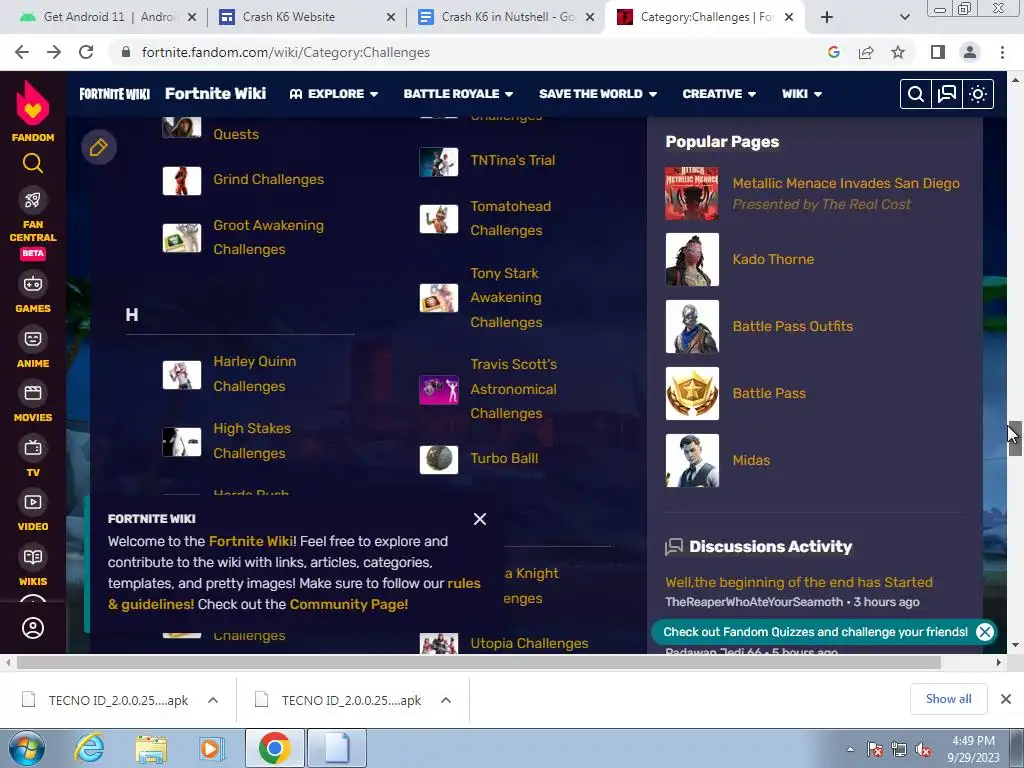Open Harley Quinn Challenges link

[255, 374]
